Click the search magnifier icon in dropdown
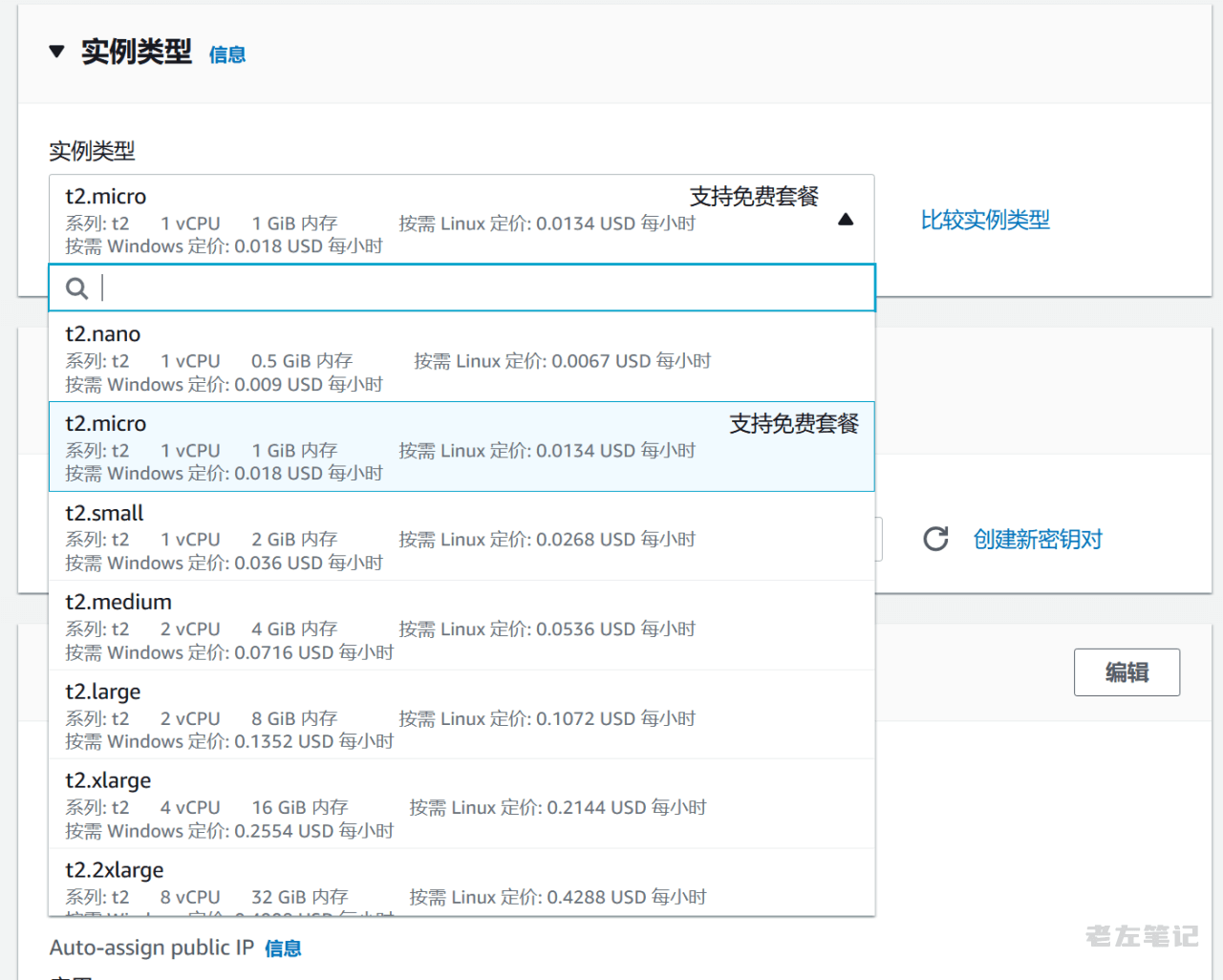 pyautogui.click(x=76, y=288)
